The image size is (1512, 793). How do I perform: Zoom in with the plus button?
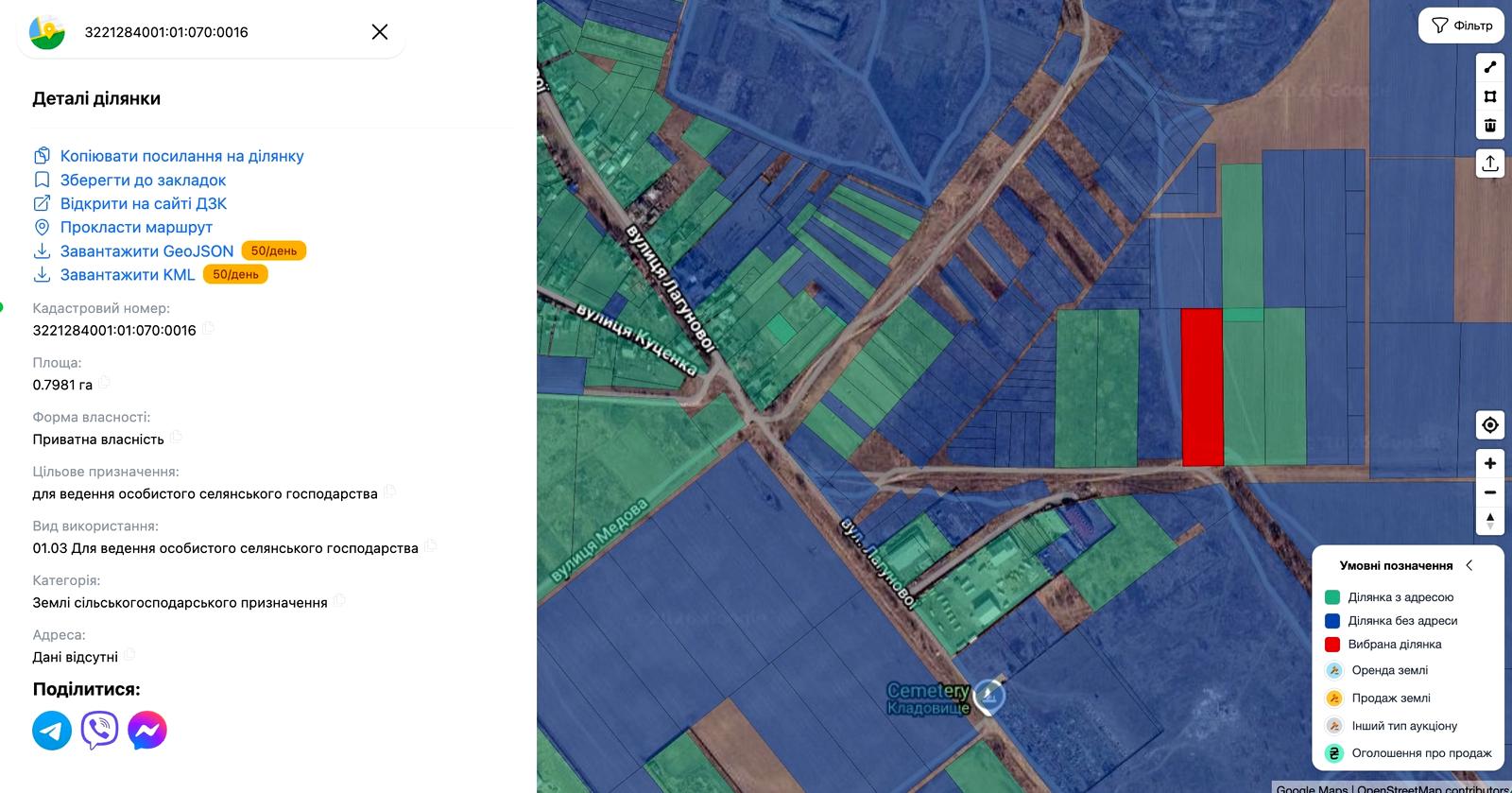1490,463
